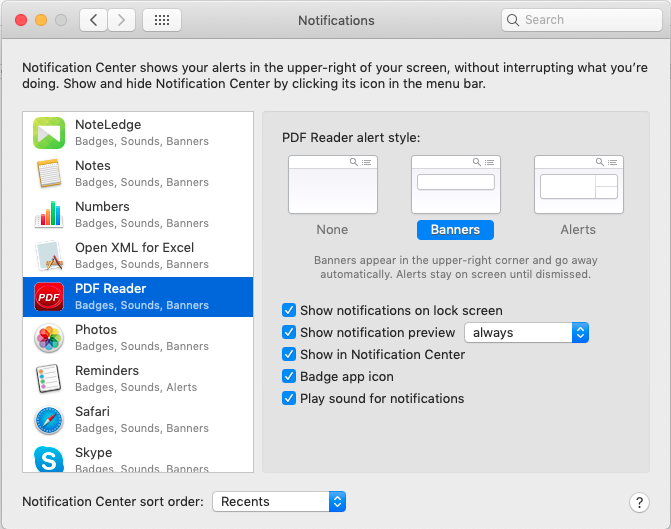Uncheck Show notifications on lock screen
This screenshot has height=529, width=671.
(x=289, y=310)
